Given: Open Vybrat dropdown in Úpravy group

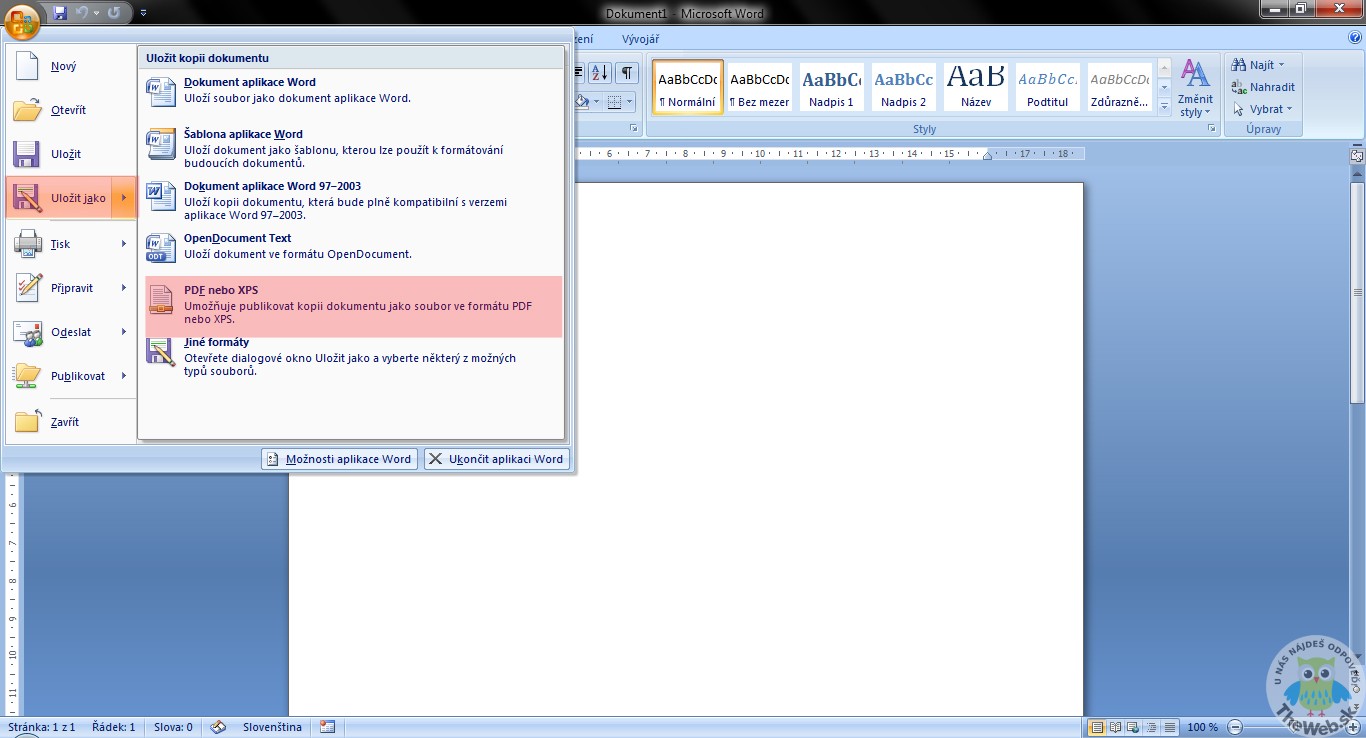Looking at the screenshot, I should tap(1263, 109).
